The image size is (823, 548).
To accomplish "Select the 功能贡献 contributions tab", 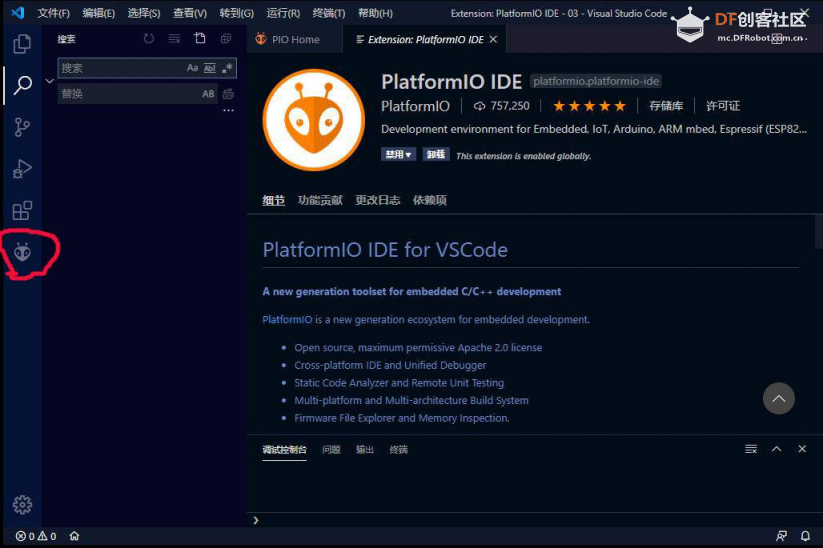I will [x=320, y=201].
